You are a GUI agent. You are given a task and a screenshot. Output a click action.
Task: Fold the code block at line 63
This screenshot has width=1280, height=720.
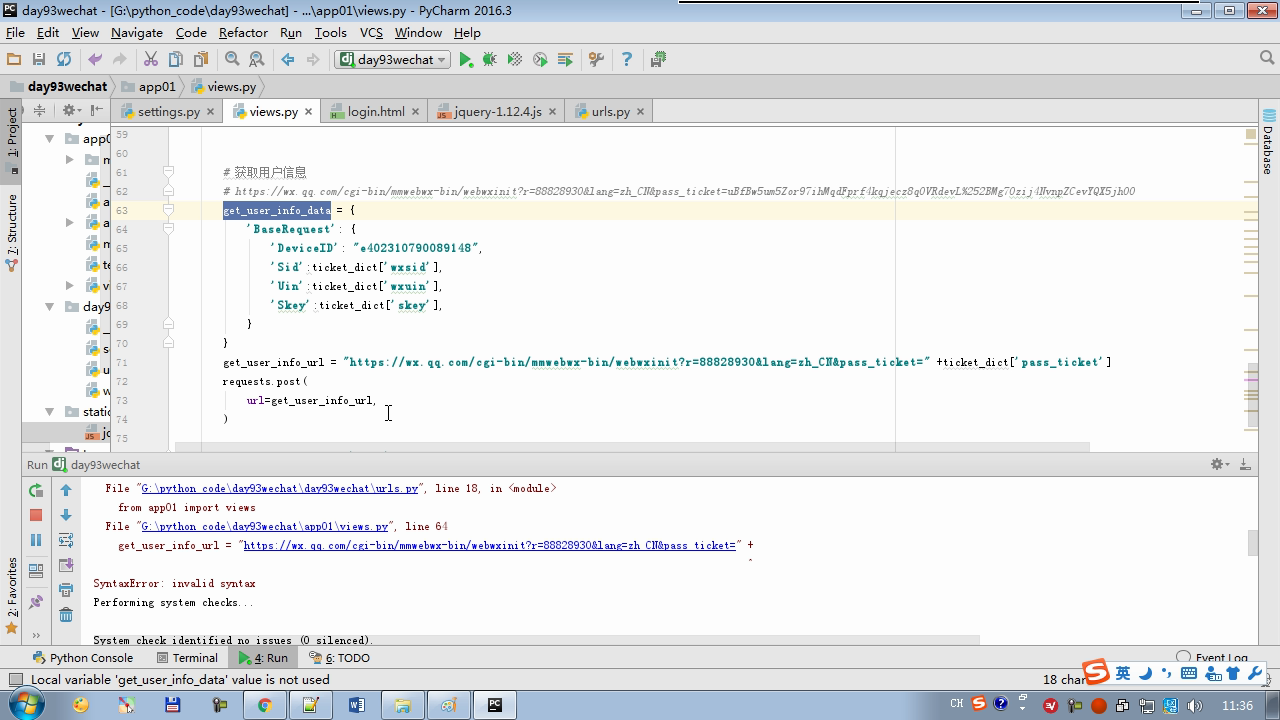pyautogui.click(x=168, y=210)
